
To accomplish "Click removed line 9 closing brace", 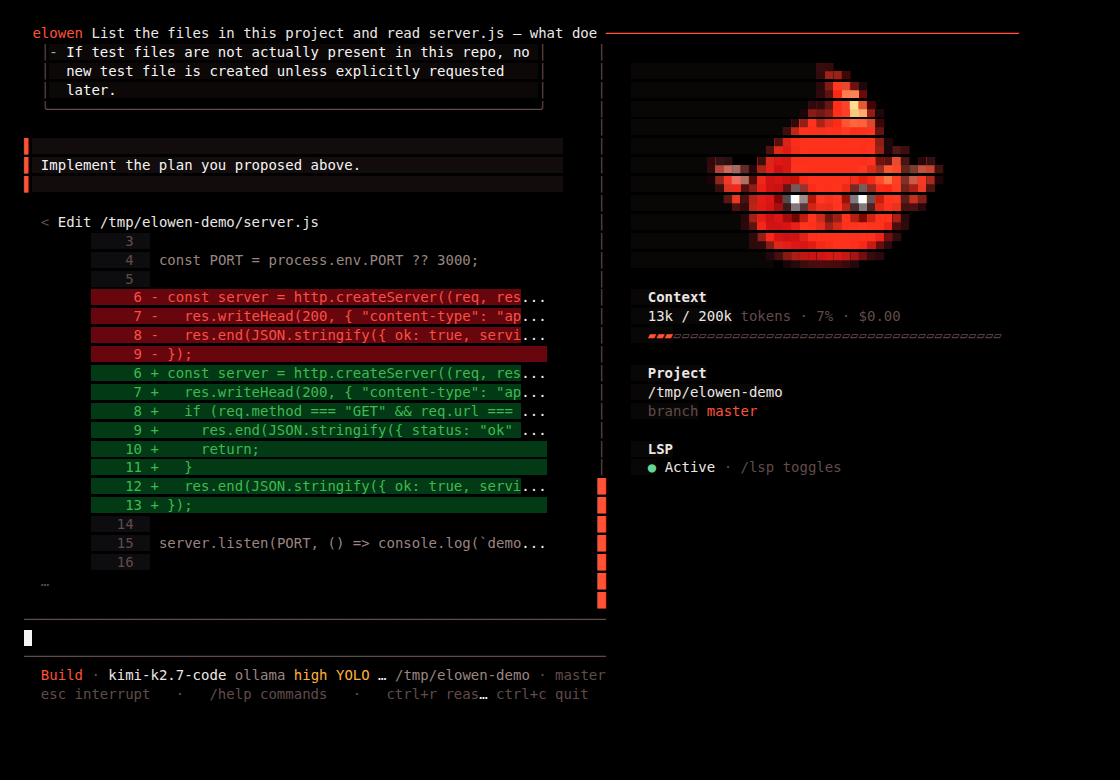I will pos(319,354).
